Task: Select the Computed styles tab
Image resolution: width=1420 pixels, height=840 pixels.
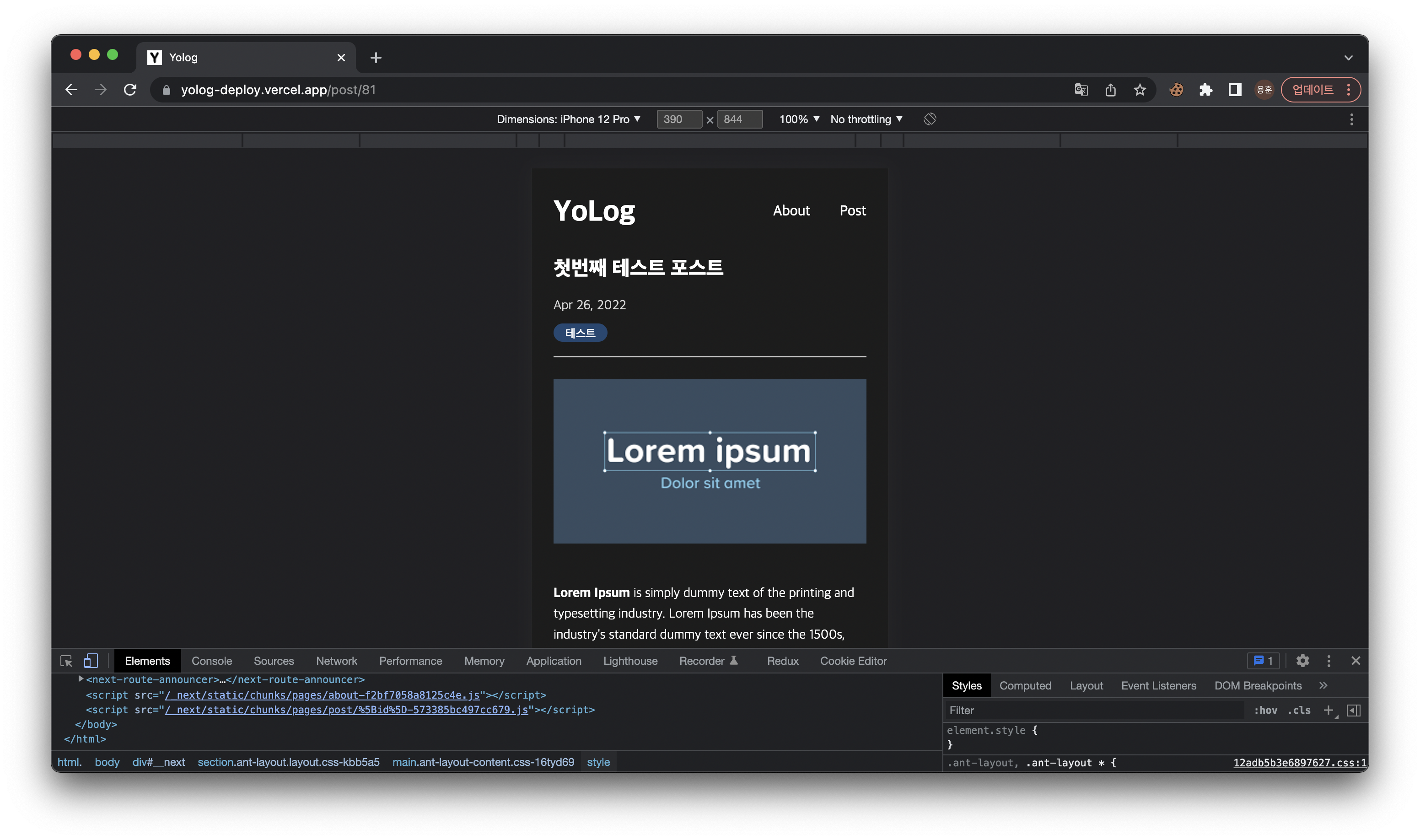Action: point(1025,685)
